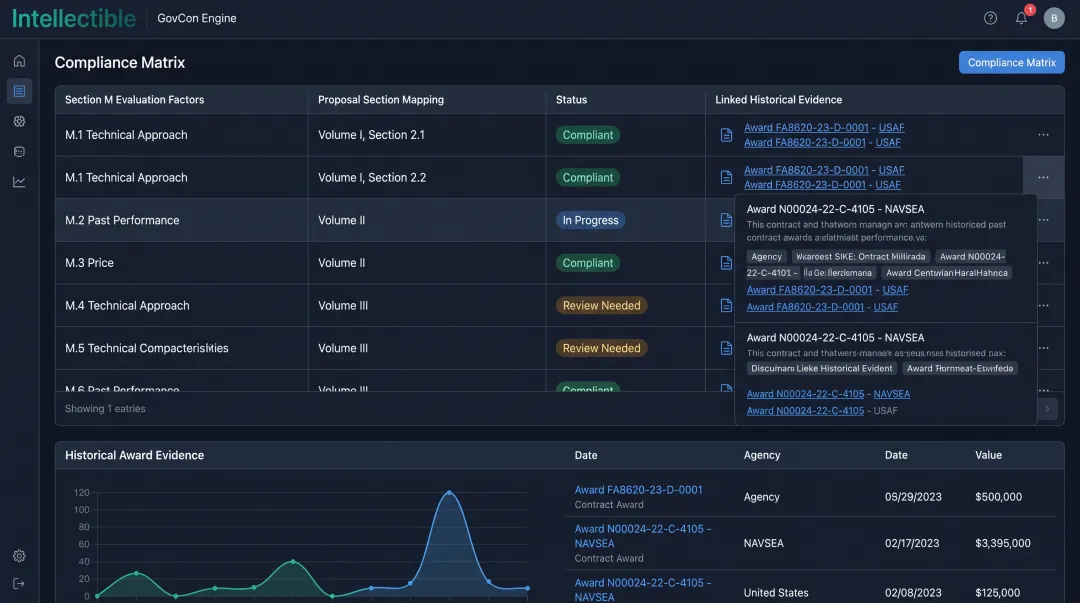Click document icon in M.2 Past Performance row

(726, 221)
